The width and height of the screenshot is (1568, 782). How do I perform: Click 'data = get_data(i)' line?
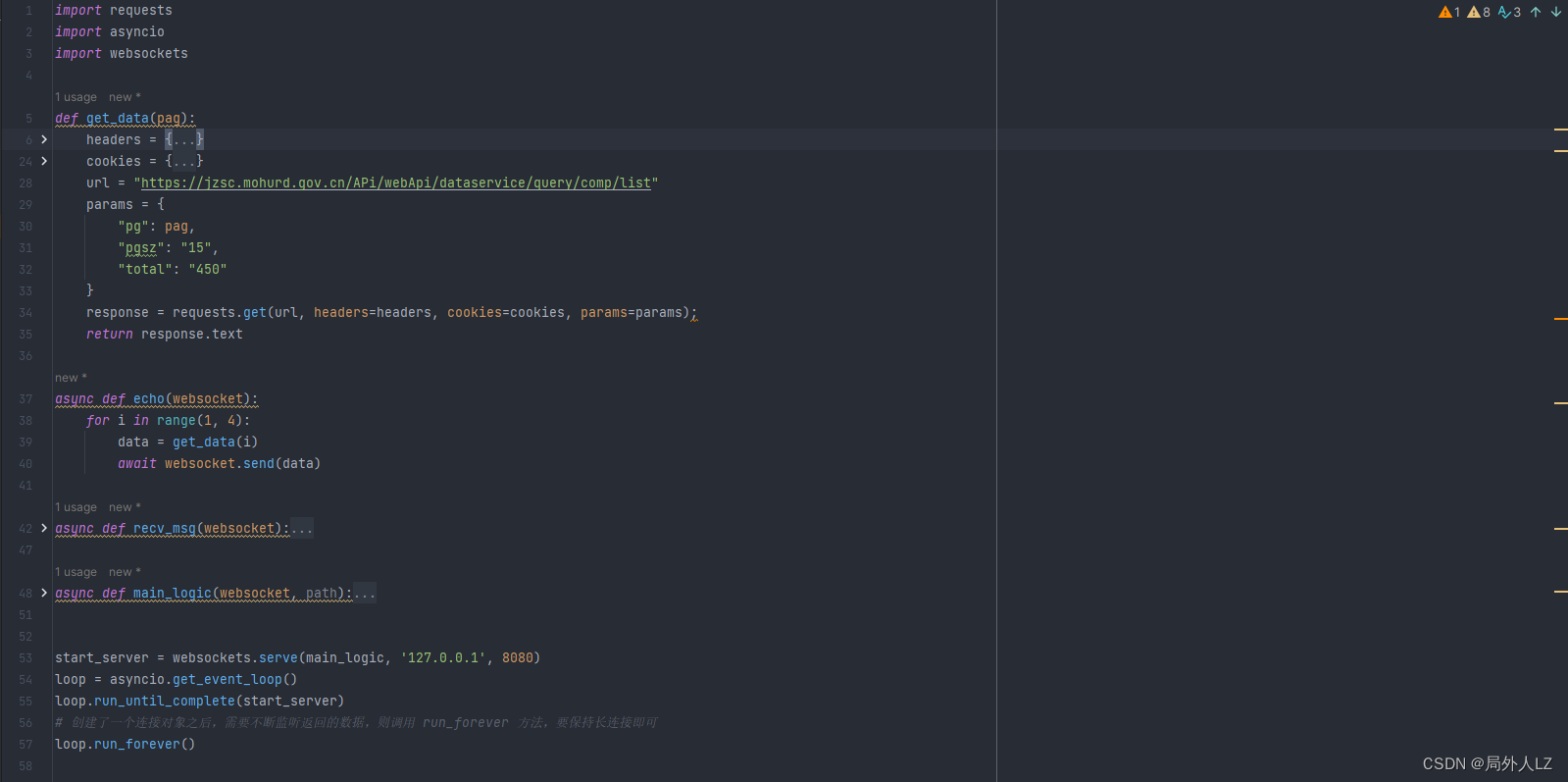[188, 442]
